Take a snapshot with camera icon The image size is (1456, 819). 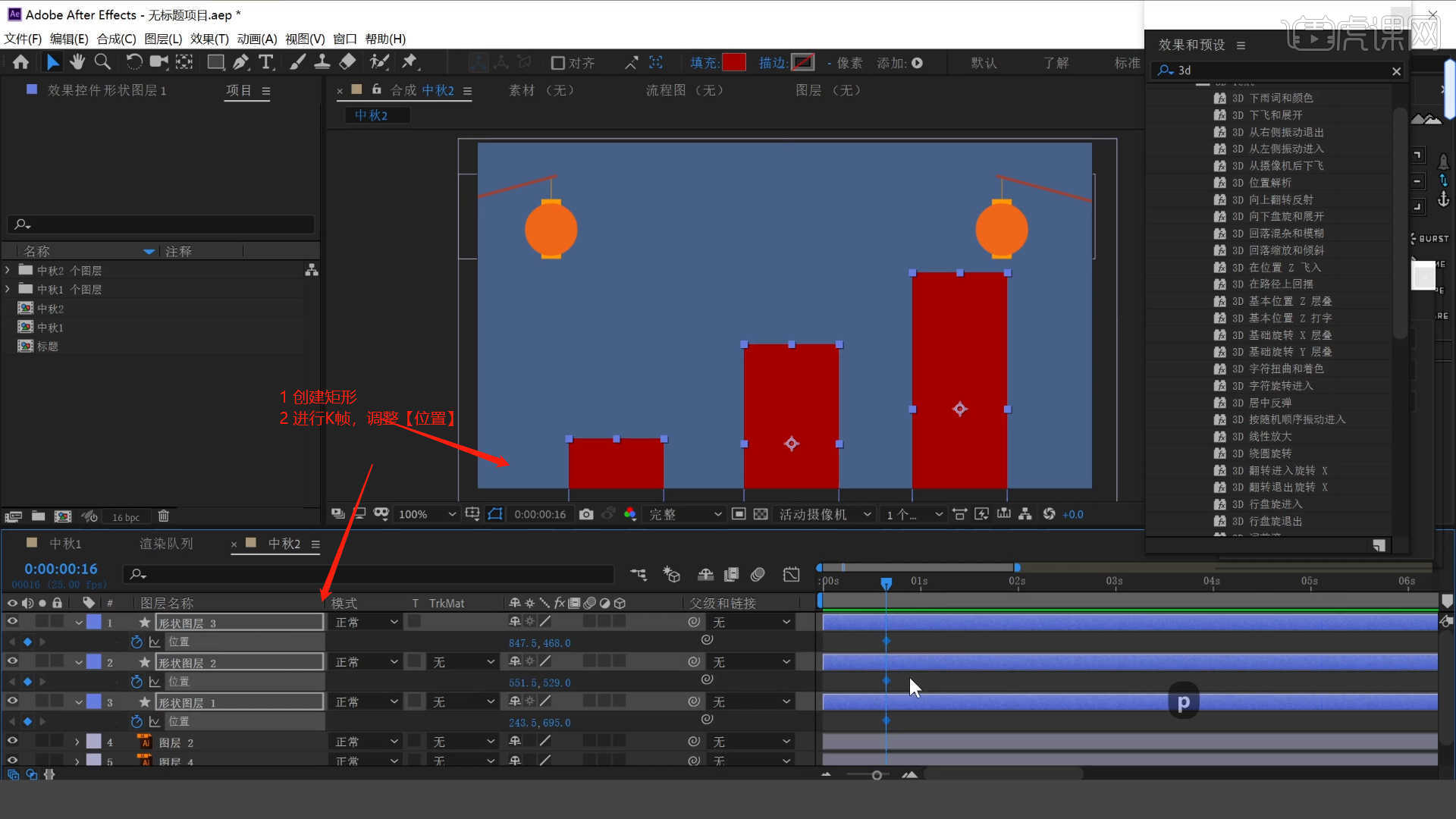click(x=586, y=514)
